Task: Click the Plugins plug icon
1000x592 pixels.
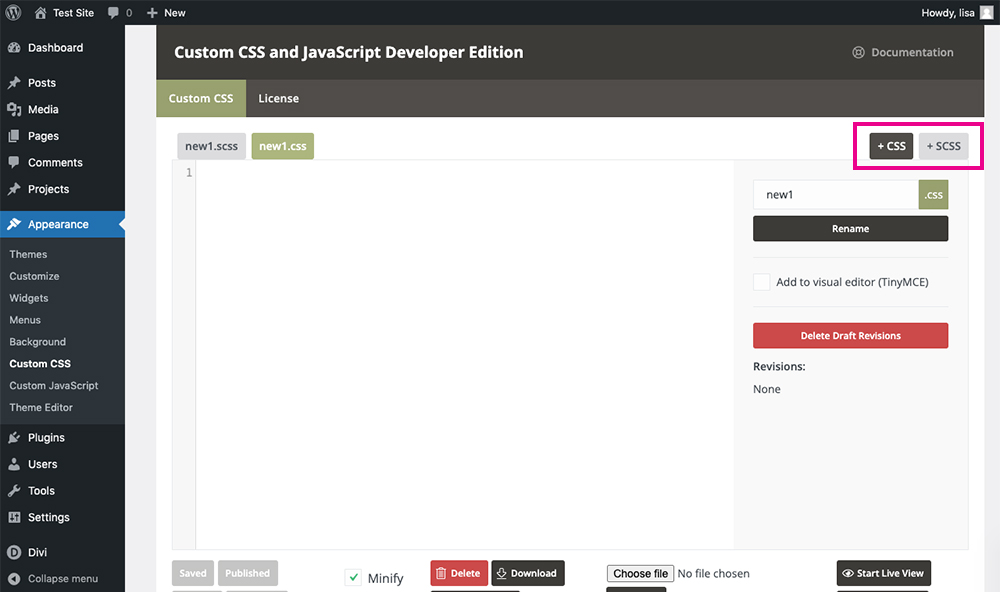Action: pos(14,438)
